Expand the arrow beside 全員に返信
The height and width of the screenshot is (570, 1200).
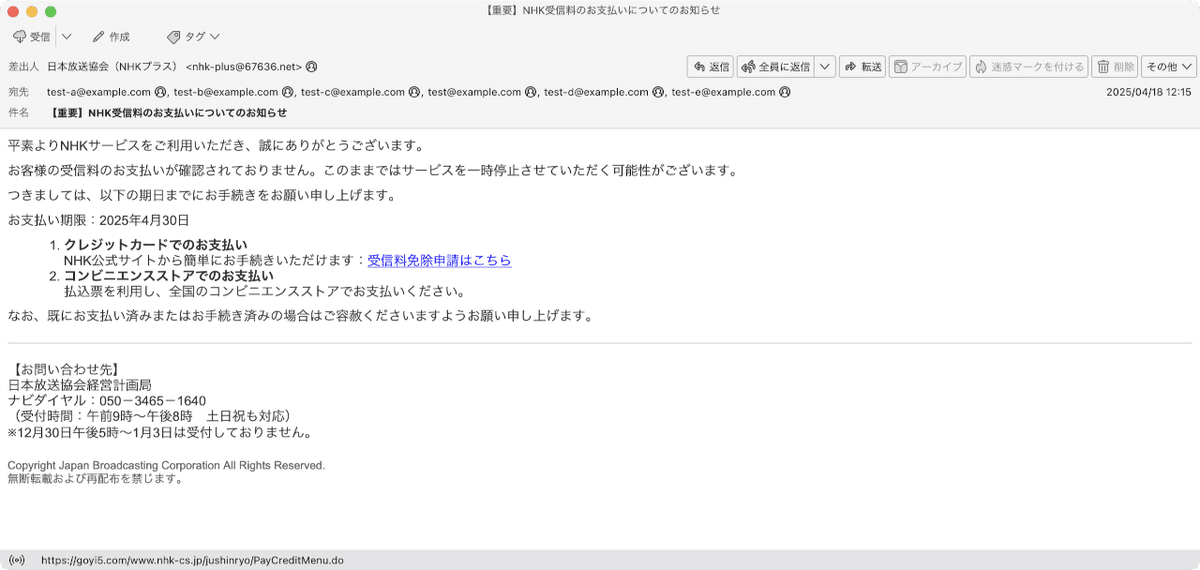[825, 67]
